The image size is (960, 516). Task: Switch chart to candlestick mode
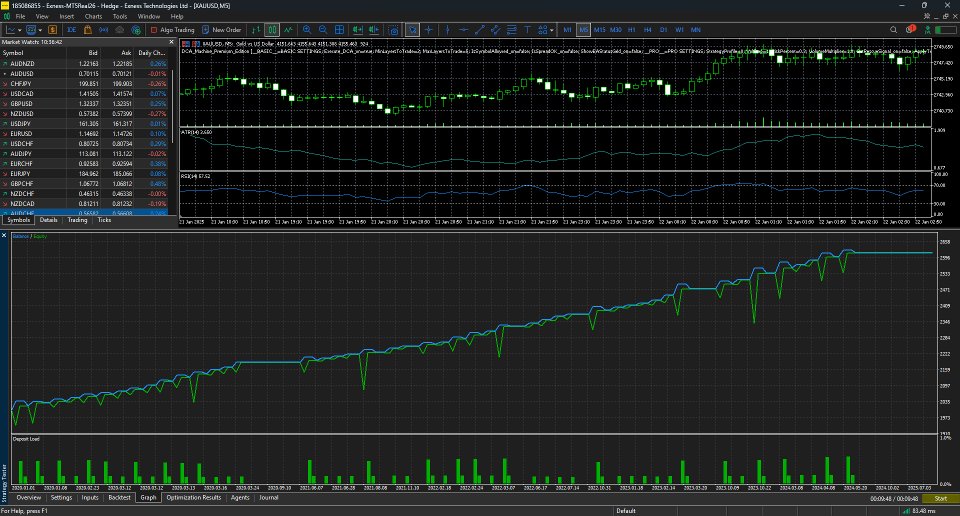[x=272, y=29]
